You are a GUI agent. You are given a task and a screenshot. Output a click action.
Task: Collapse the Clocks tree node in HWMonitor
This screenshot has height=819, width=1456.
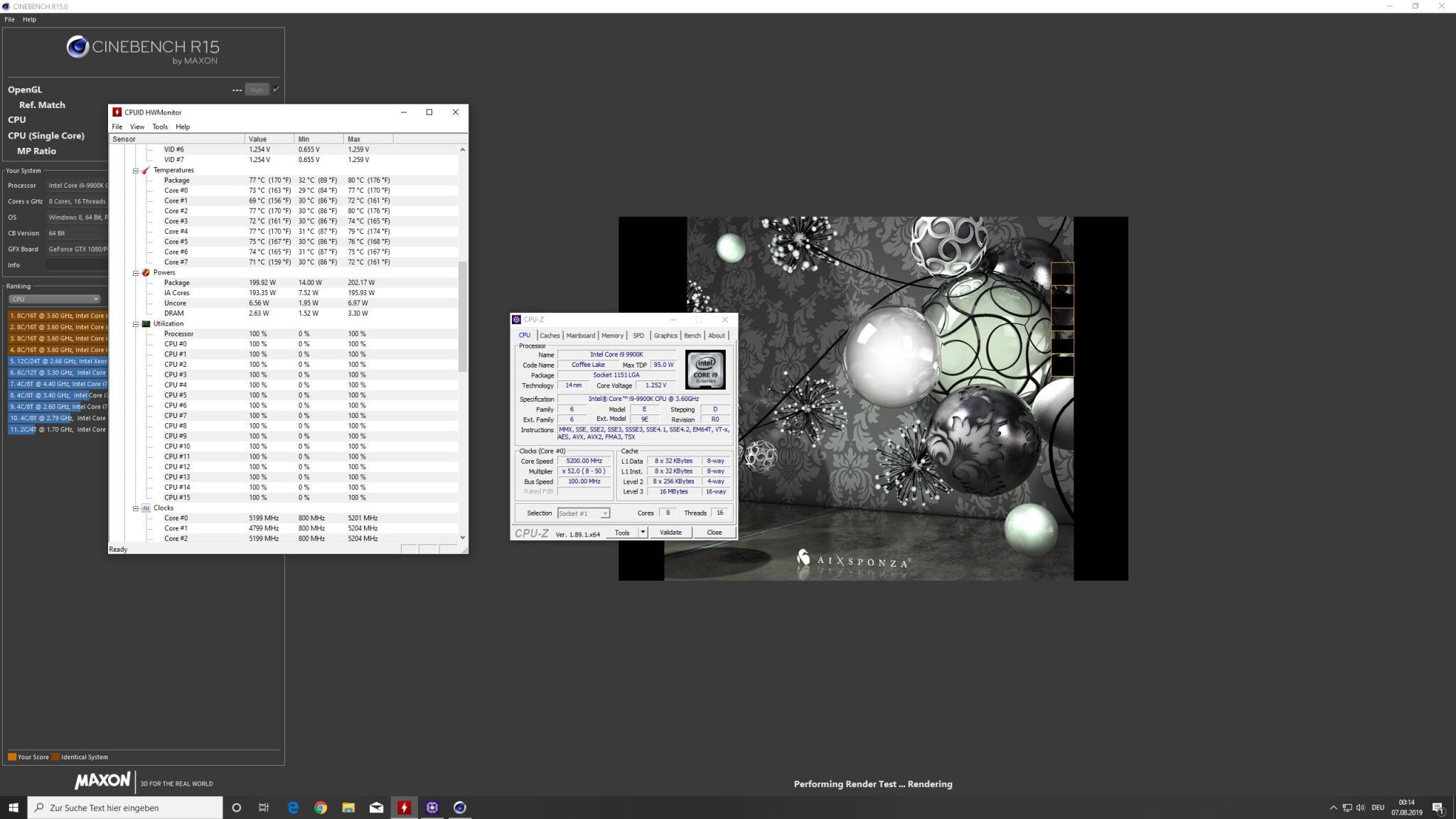136,508
